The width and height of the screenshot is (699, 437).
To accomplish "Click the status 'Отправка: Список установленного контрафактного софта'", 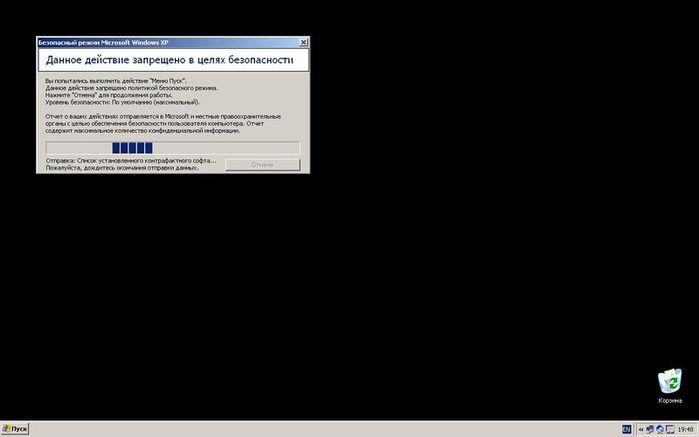I will [131, 161].
